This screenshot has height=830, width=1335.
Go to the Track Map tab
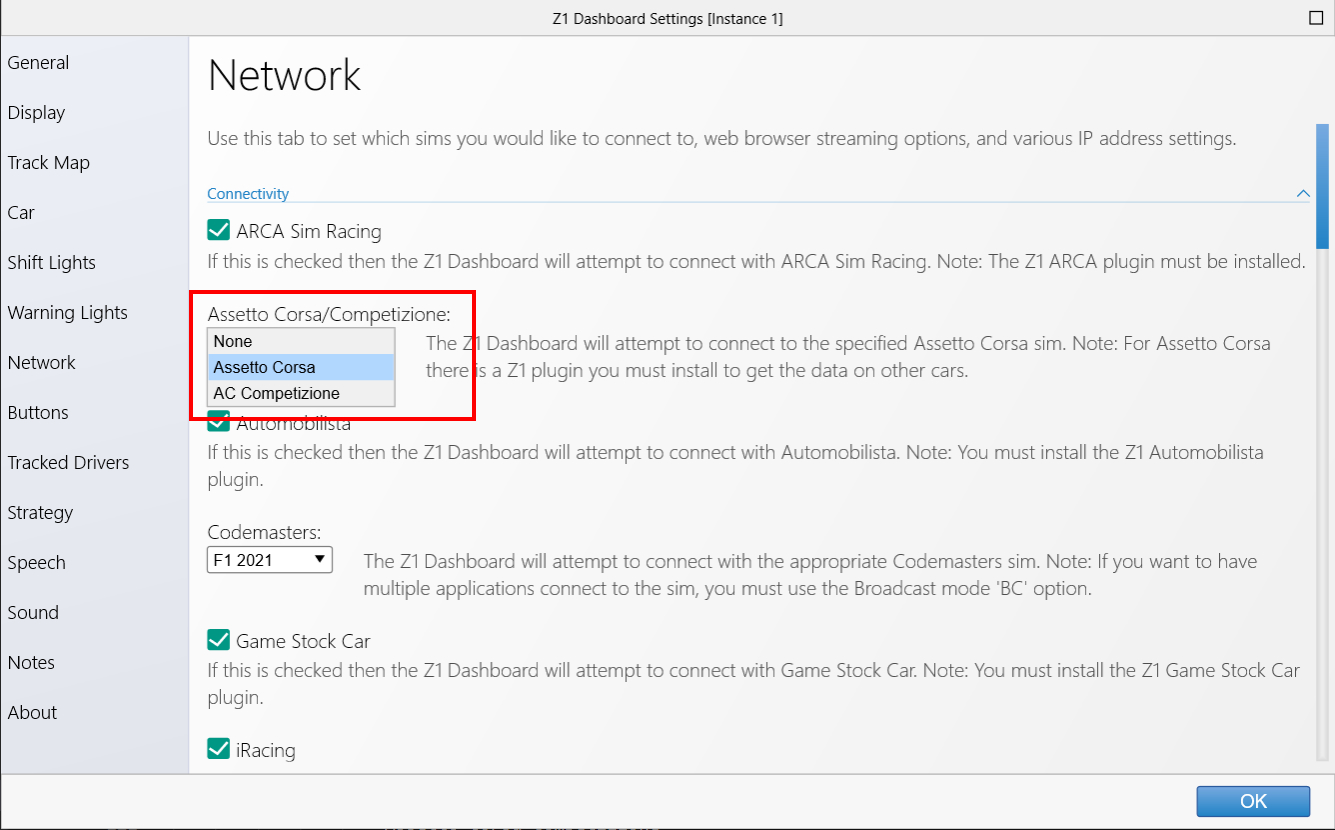(x=49, y=163)
